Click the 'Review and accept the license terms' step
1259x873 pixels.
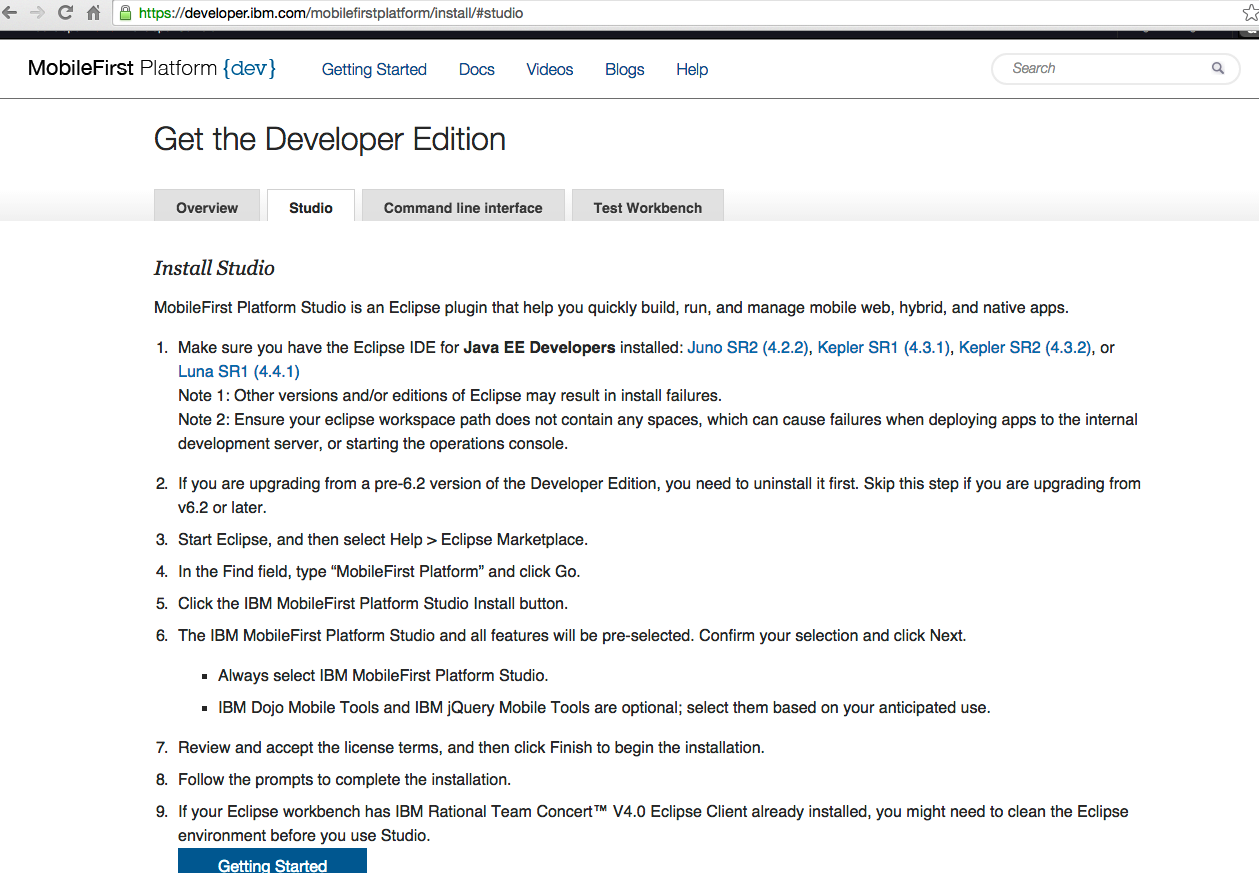(x=471, y=747)
